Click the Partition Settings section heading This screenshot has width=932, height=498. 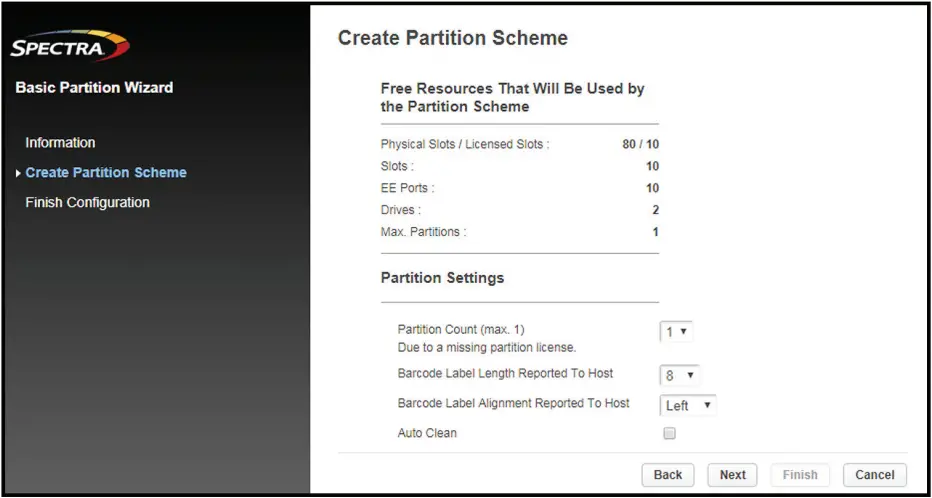click(x=442, y=278)
